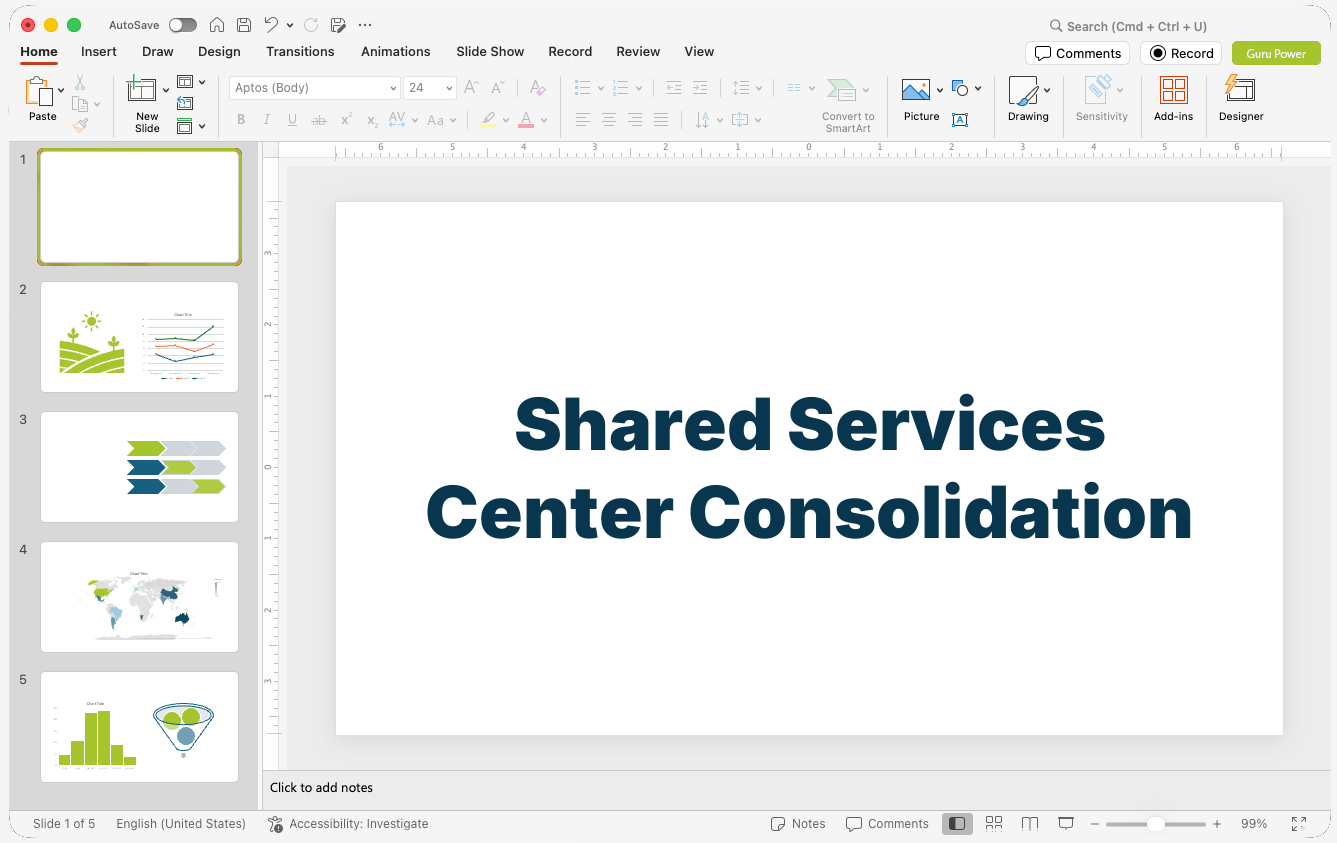Click the New Slide icon
This screenshot has height=843, width=1337.
[x=142, y=90]
